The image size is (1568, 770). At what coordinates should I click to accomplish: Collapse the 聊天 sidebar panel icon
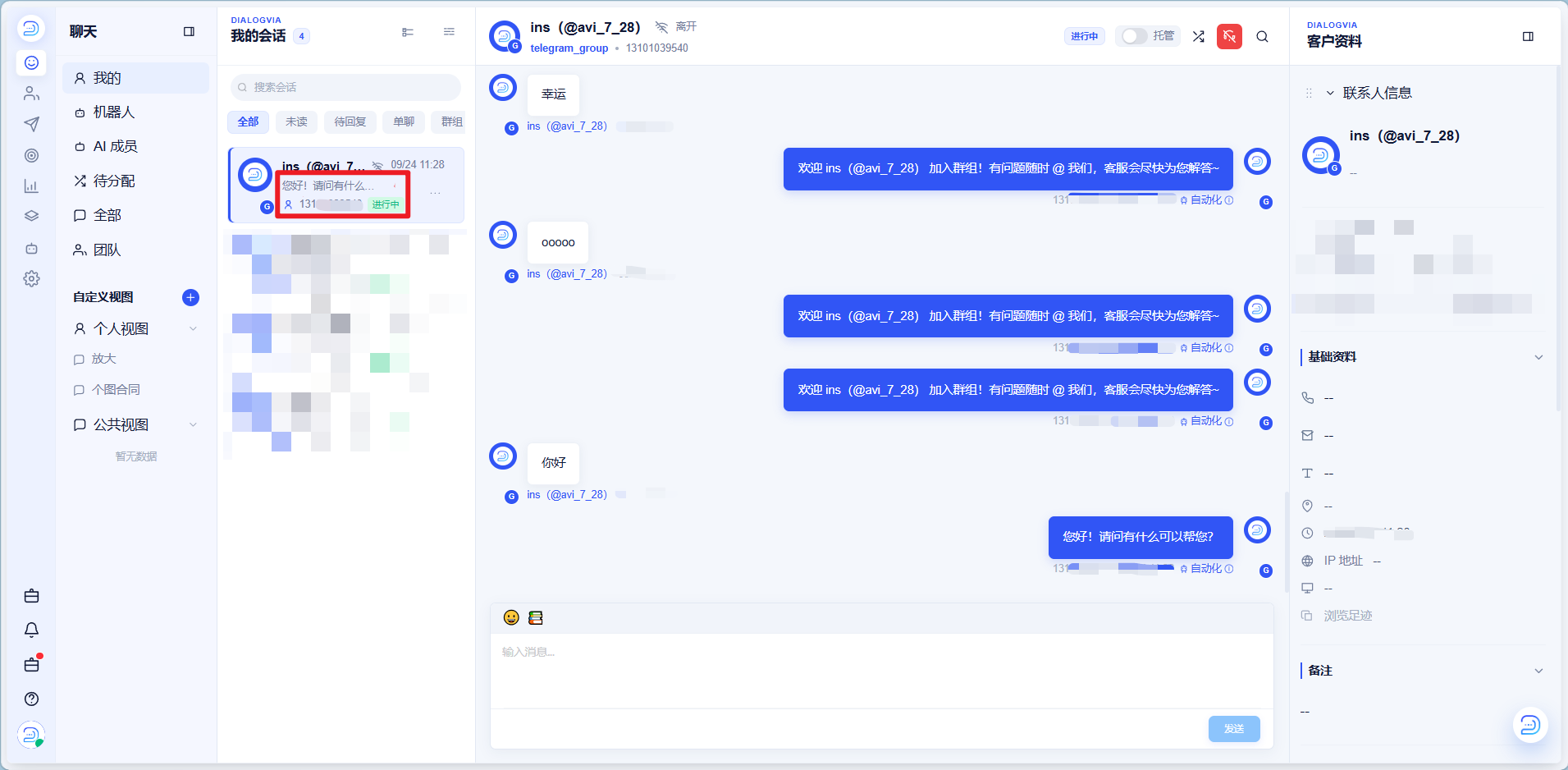click(189, 32)
